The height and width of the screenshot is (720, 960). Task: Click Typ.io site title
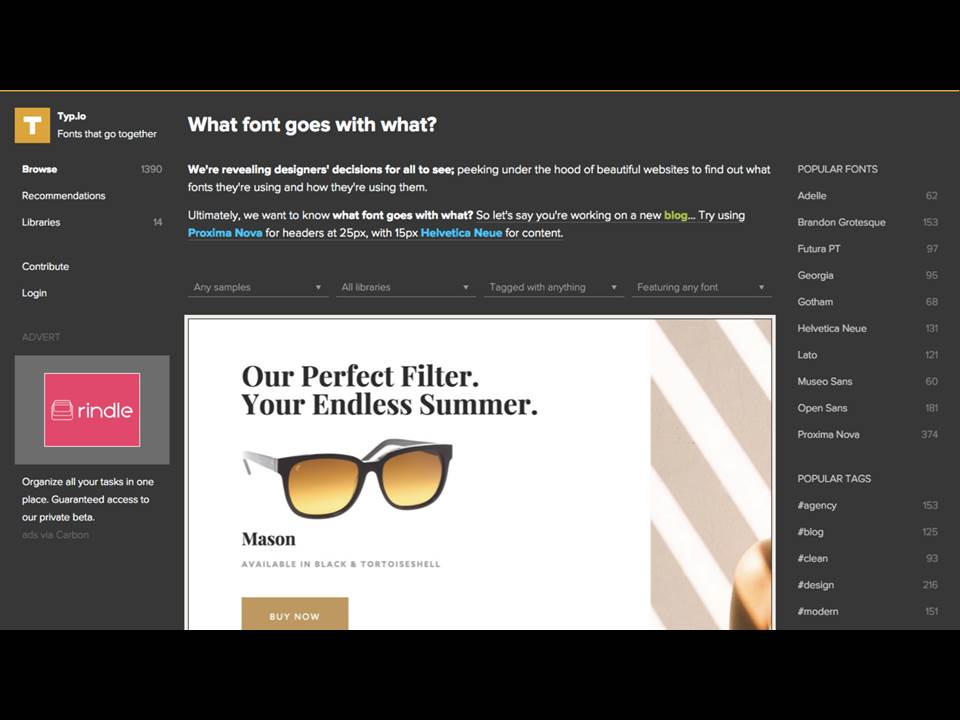tap(72, 116)
